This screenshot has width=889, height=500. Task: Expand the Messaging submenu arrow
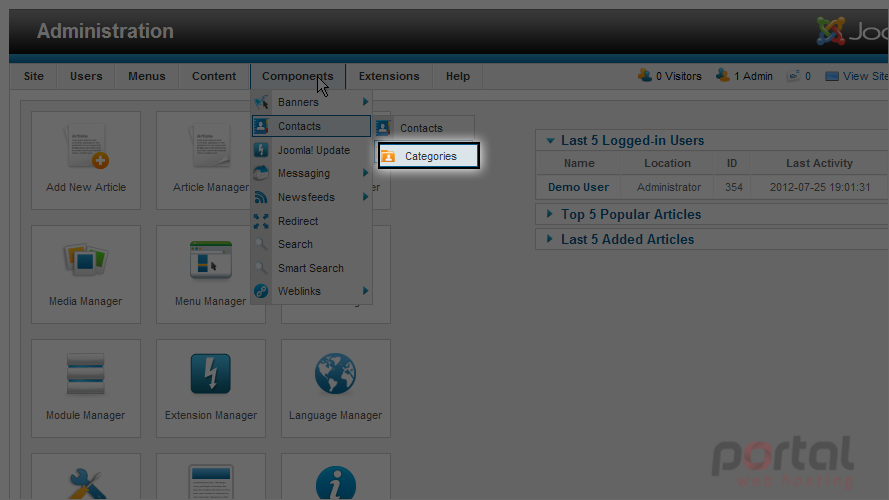(x=365, y=173)
